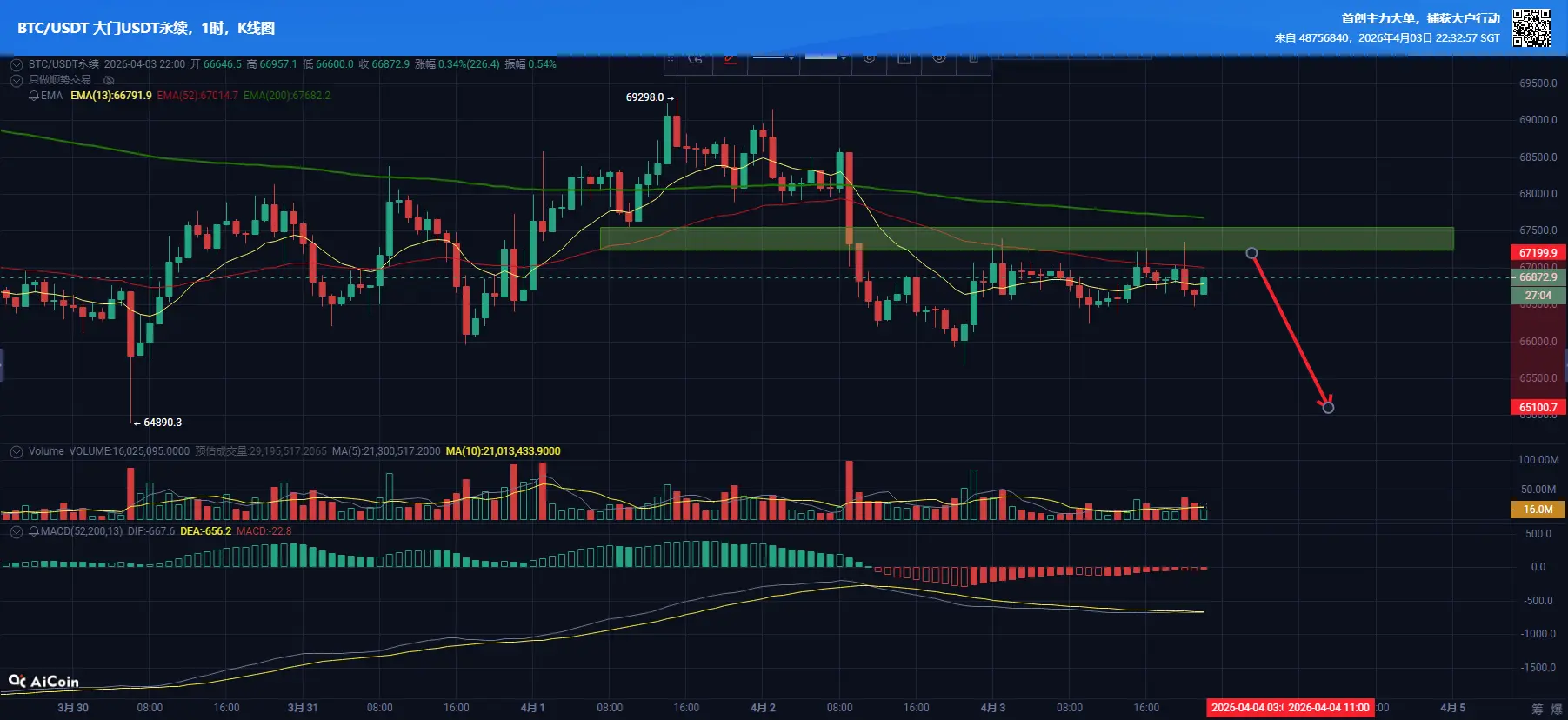Viewport: 1568px width, 720px height.
Task: Select the green resistance zone rectangle
Action: point(1026,239)
